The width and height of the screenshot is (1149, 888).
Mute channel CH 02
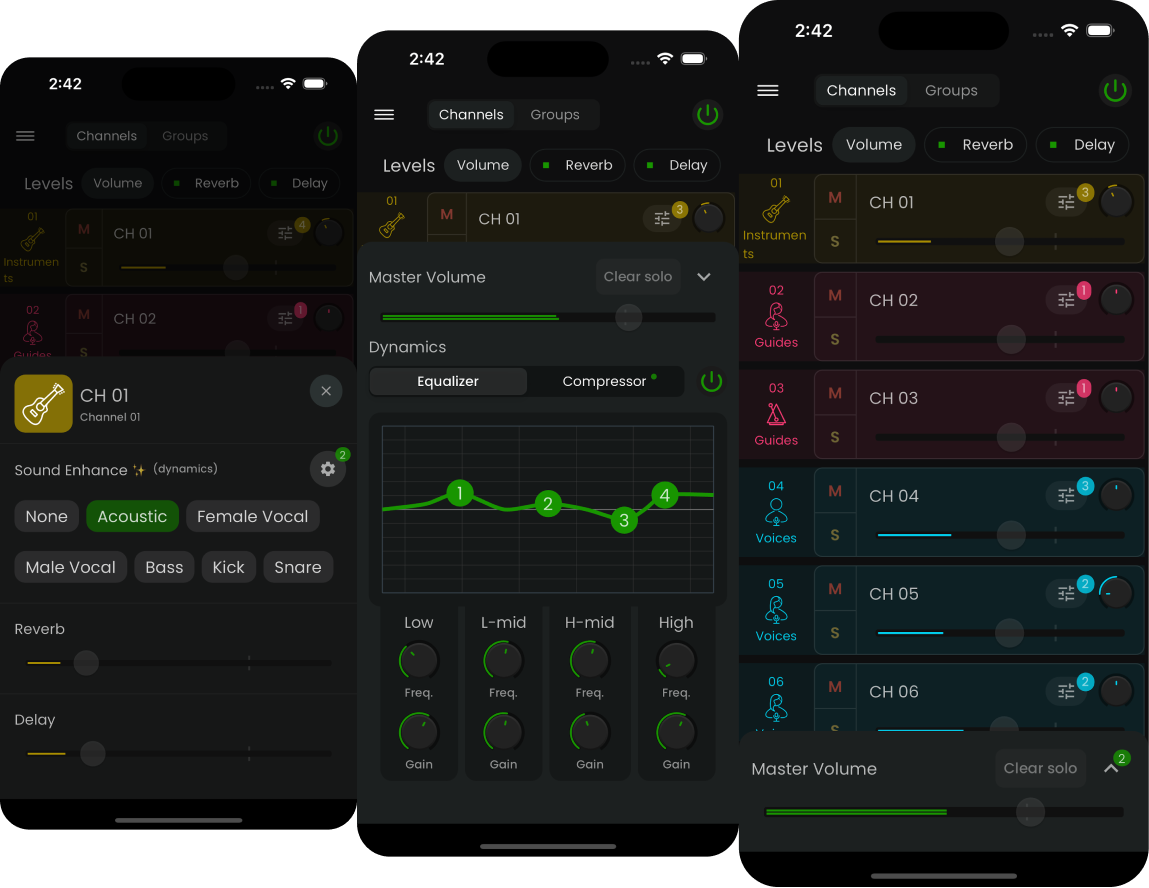[835, 296]
